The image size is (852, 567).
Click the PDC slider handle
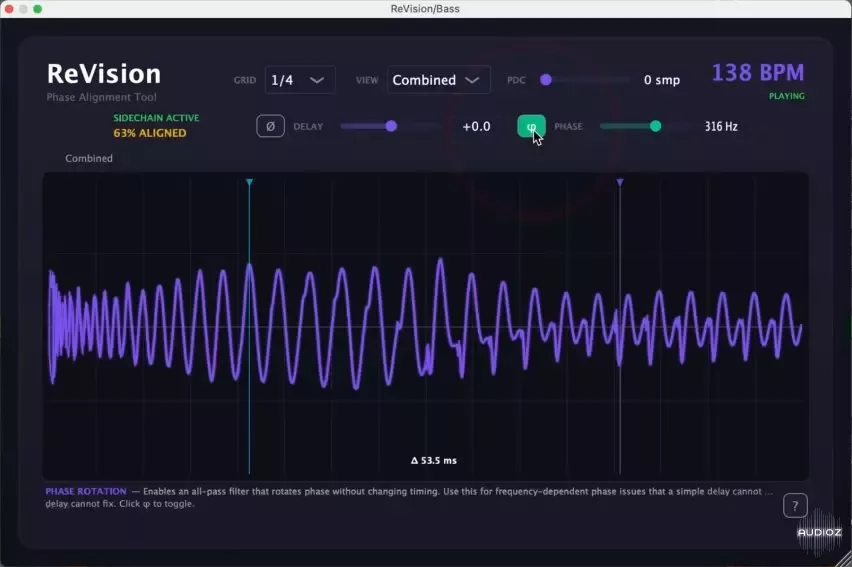click(x=546, y=80)
